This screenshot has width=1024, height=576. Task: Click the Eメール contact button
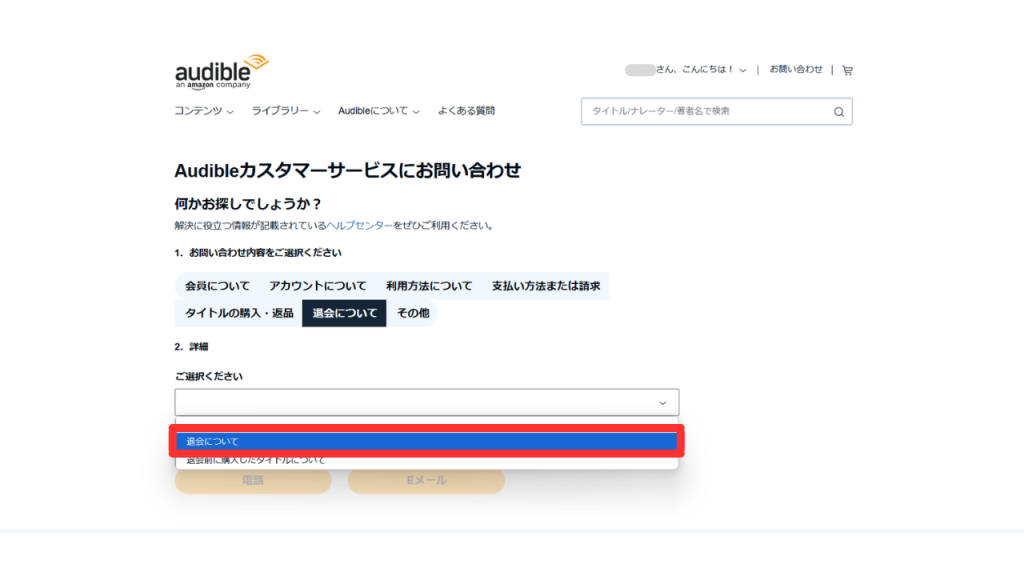(426, 481)
